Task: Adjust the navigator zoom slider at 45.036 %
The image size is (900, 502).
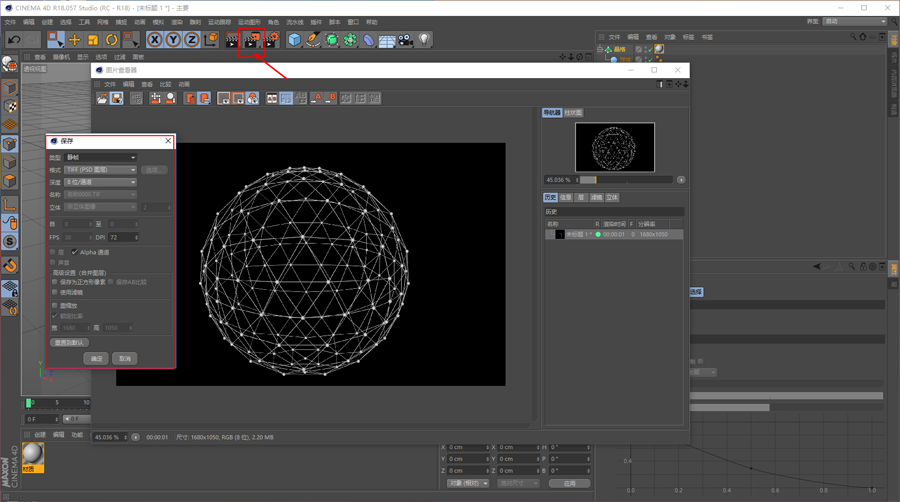Action: (x=626, y=180)
